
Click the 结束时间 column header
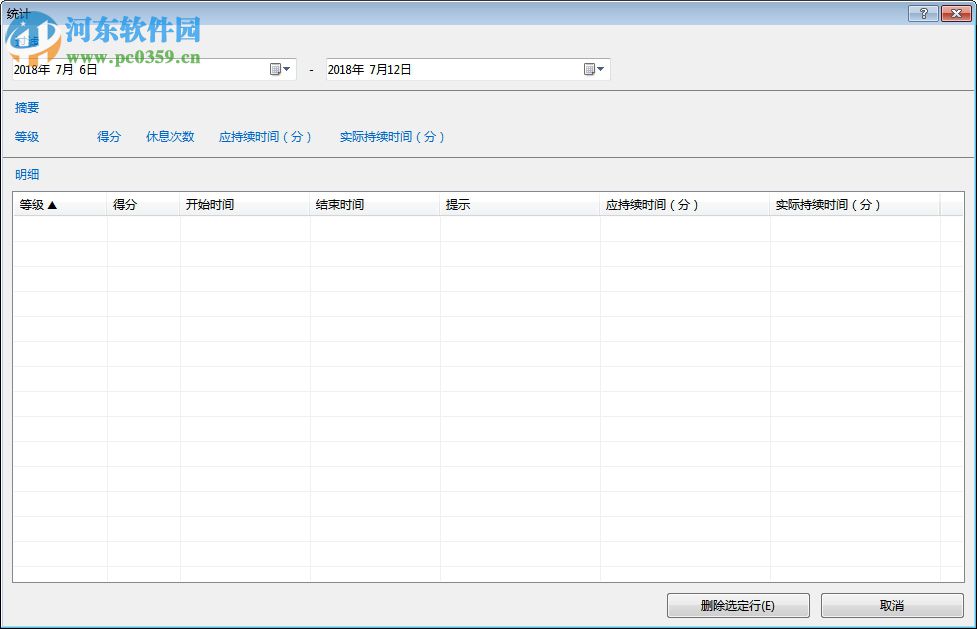tap(340, 203)
